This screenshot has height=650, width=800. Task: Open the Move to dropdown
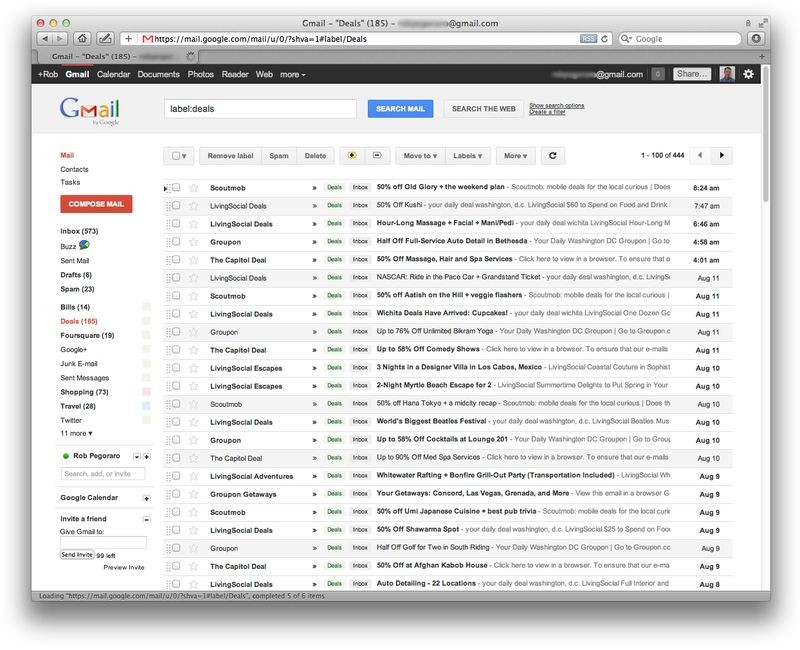[420, 156]
